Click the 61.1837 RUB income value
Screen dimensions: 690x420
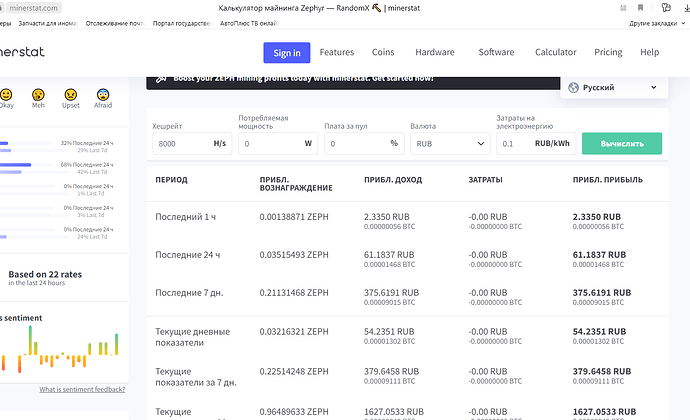pos(389,255)
